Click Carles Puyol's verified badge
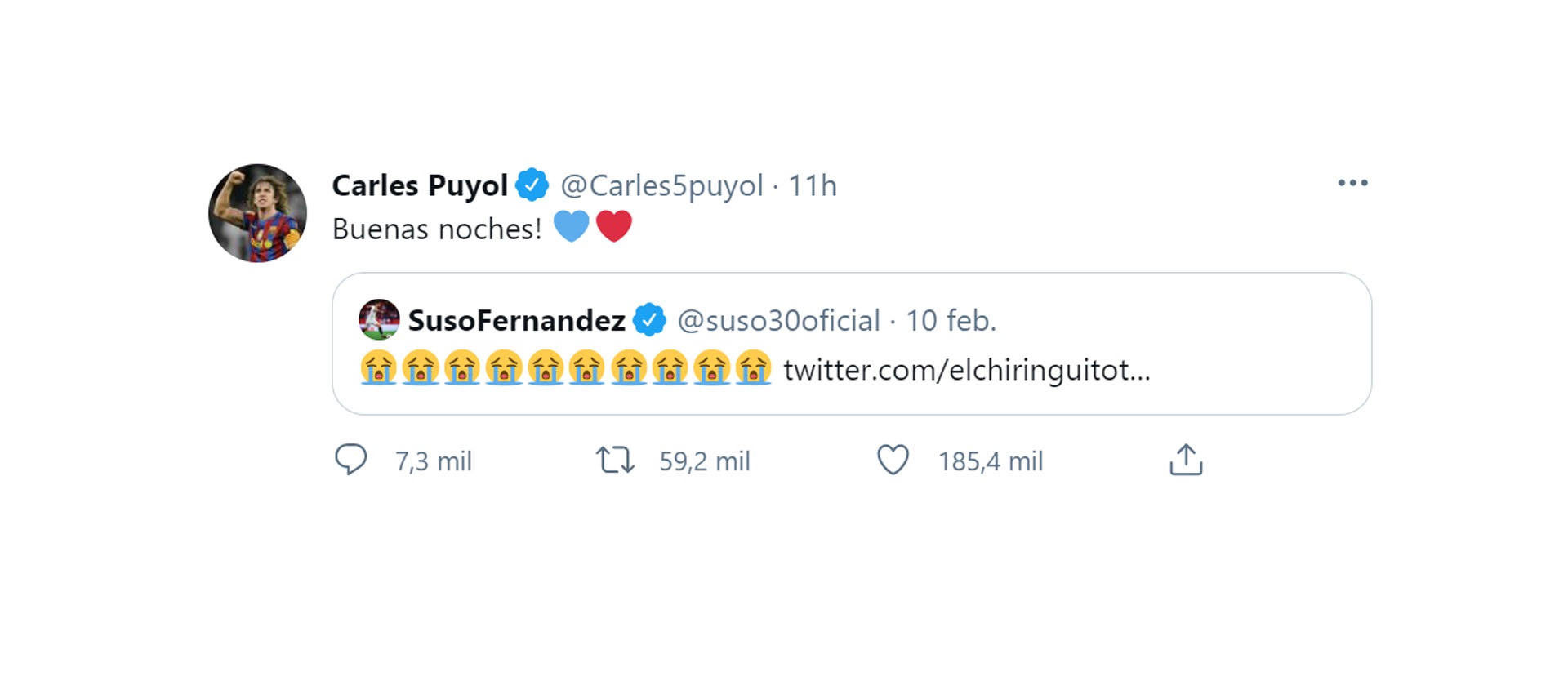This screenshot has width=1568, height=681. point(532,185)
